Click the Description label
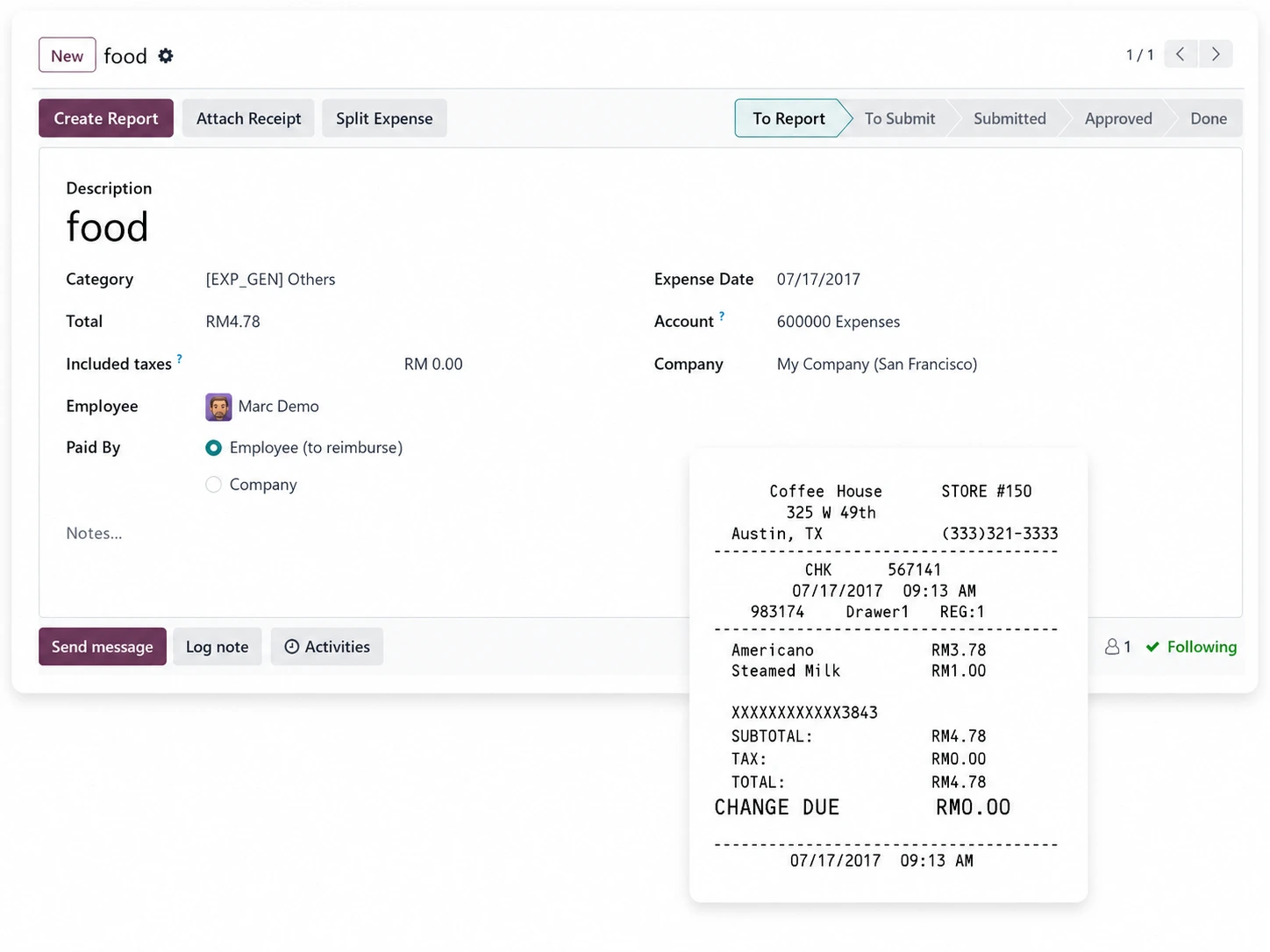 [x=109, y=188]
